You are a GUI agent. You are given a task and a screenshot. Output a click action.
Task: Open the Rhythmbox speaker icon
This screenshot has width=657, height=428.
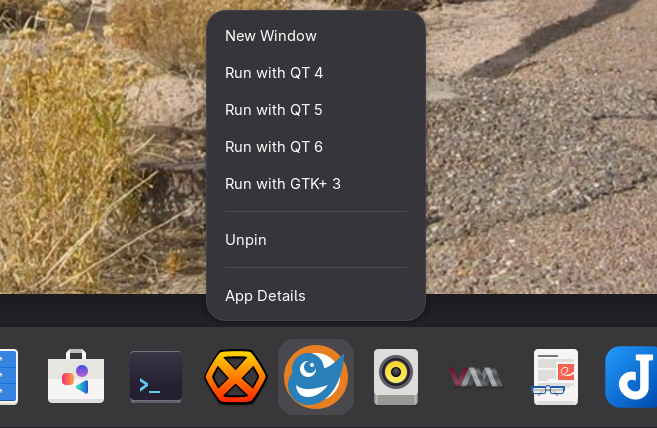[x=396, y=376]
